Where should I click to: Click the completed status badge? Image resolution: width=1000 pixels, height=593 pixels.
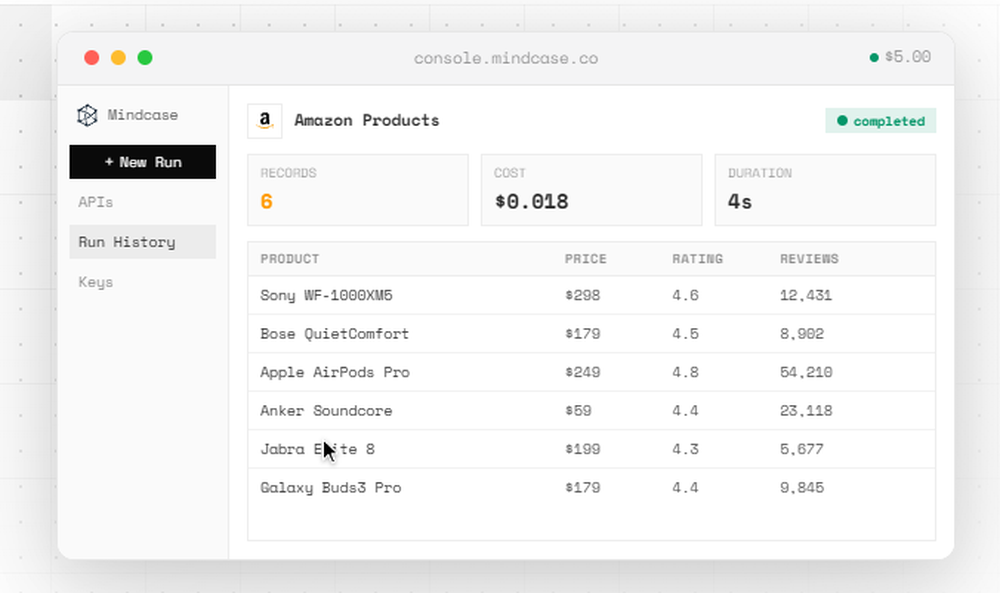coord(881,121)
